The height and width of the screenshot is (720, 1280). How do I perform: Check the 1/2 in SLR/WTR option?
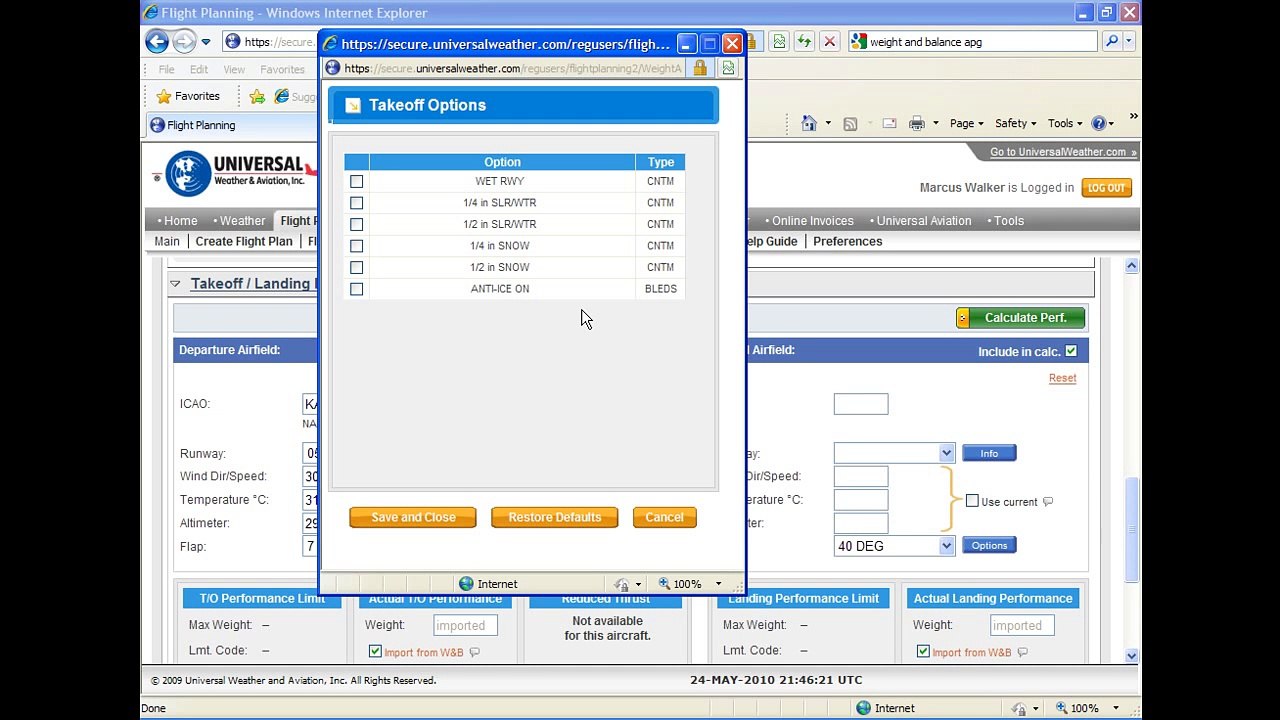(x=356, y=224)
